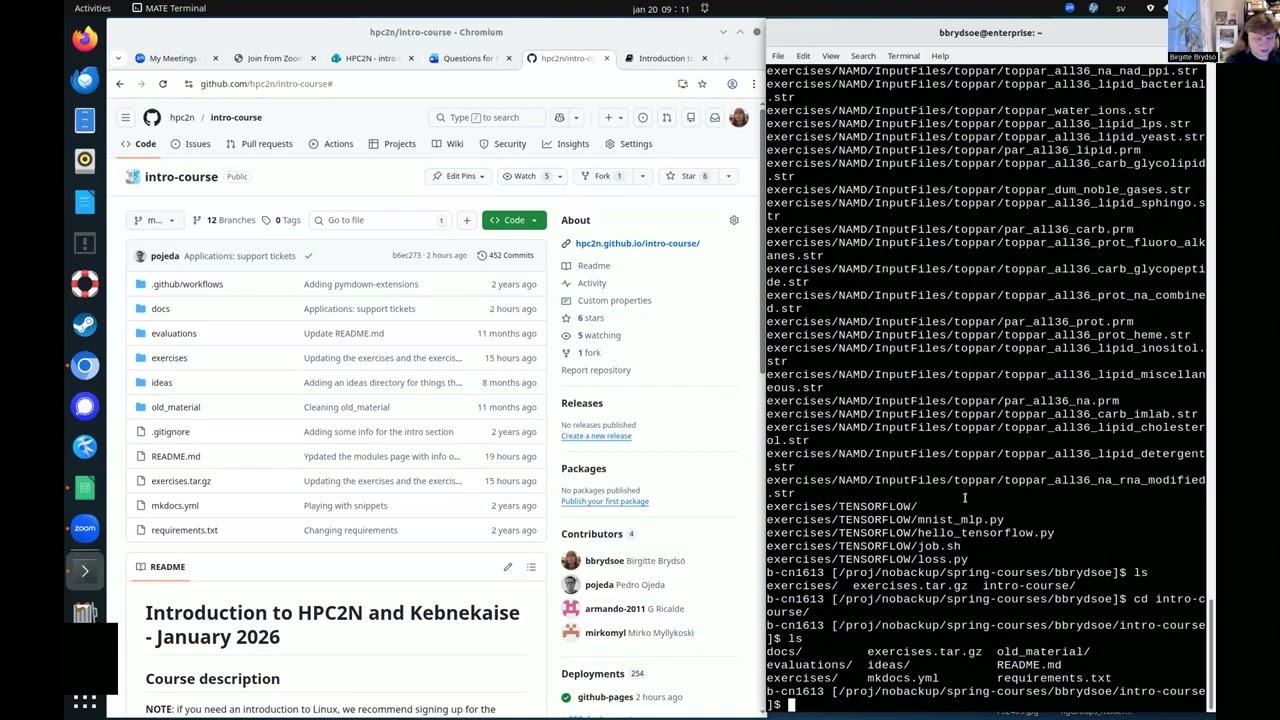Open the Actions tab
This screenshot has width=1280, height=720.
click(x=331, y=144)
